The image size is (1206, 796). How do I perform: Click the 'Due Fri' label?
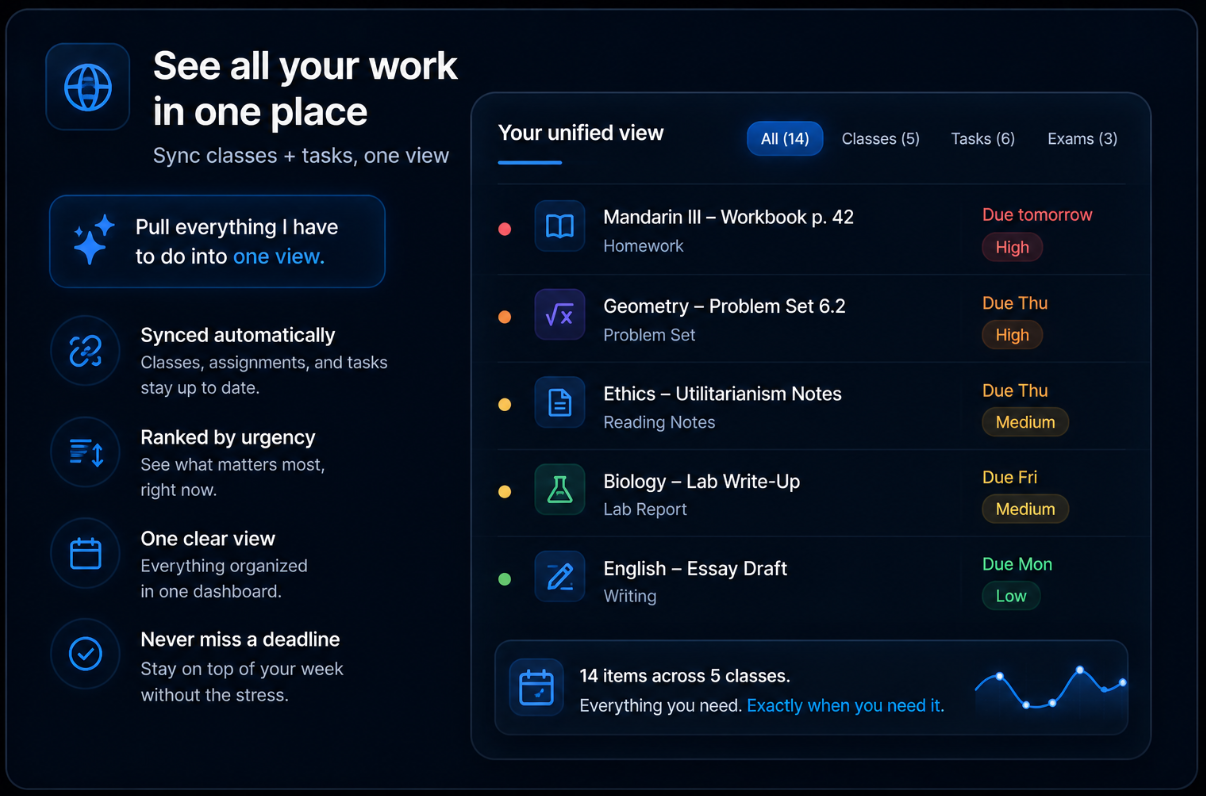pos(1010,478)
